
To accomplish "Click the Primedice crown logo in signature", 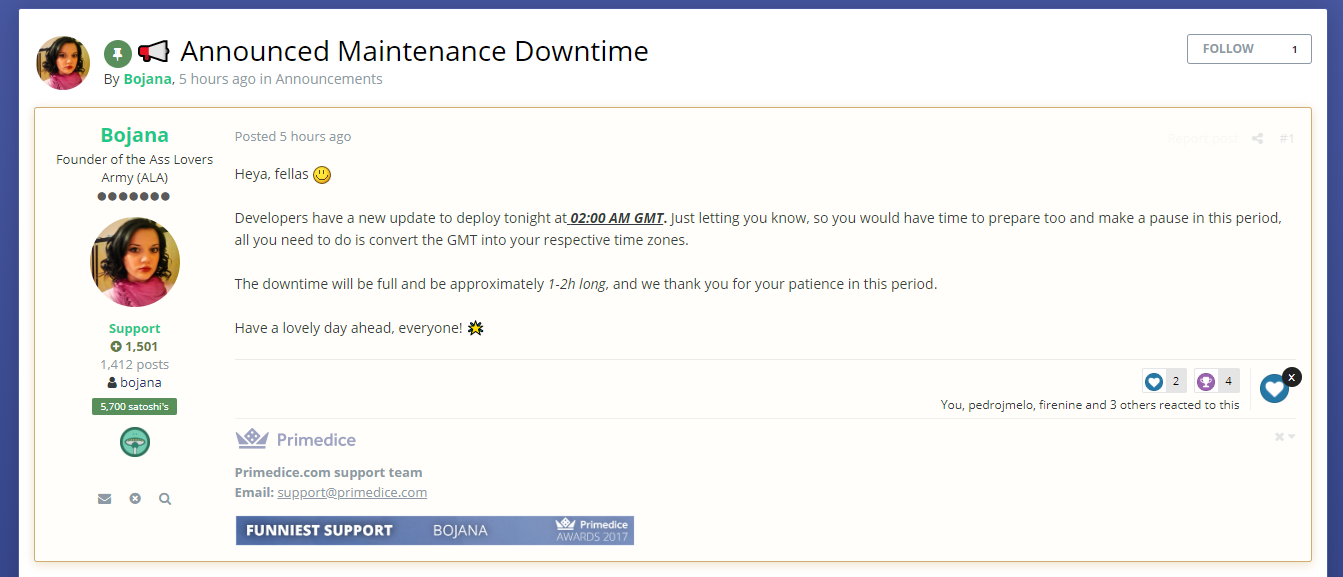I will (296, 439).
